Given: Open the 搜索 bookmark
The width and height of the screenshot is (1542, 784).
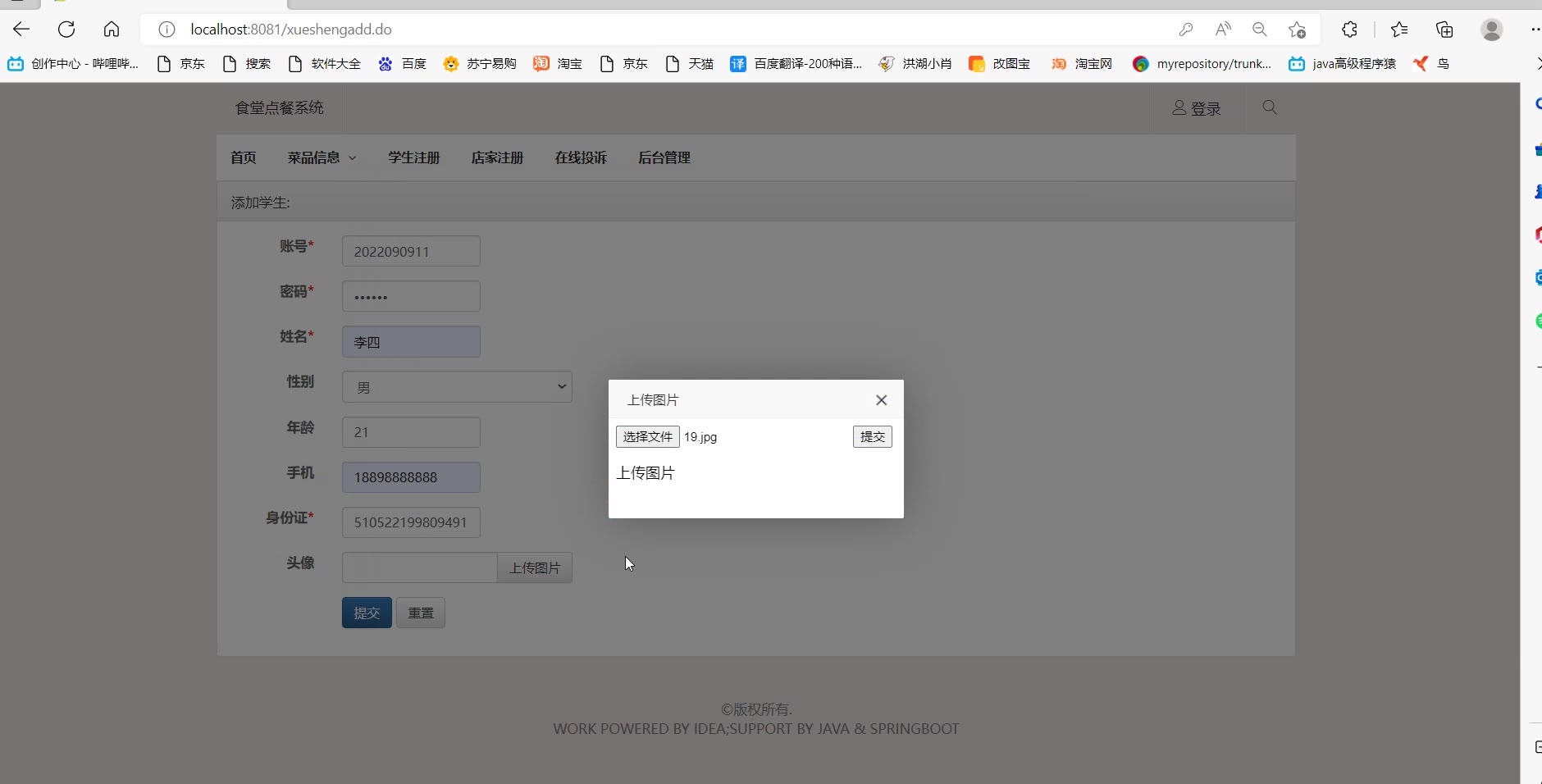Looking at the screenshot, I should tap(247, 64).
